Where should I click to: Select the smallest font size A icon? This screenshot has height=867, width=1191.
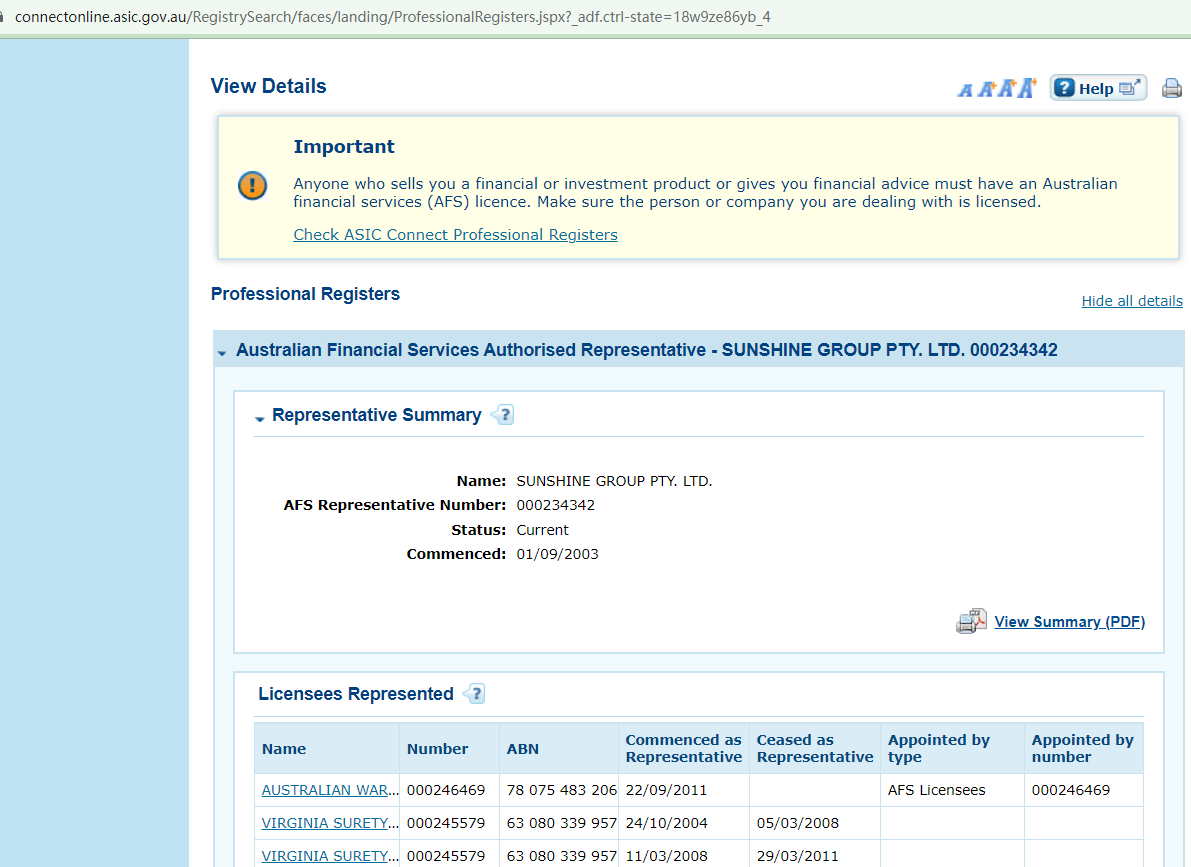(x=965, y=90)
